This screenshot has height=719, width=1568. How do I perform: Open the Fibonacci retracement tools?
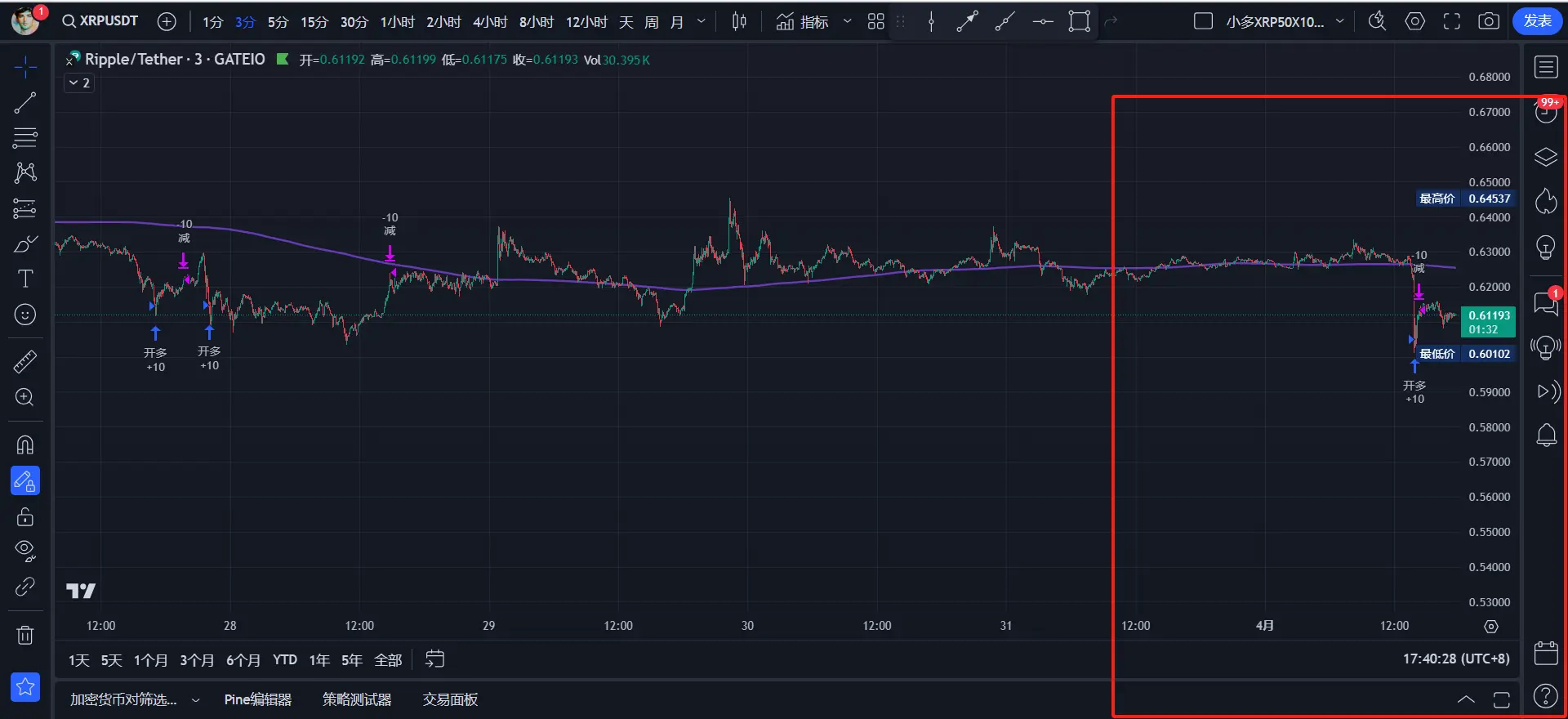[25, 137]
